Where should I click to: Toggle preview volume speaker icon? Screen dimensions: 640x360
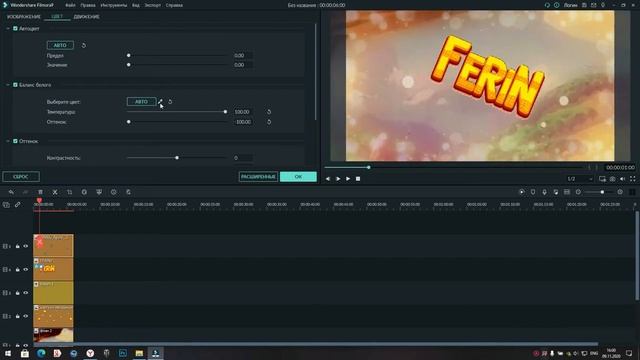pos(622,179)
